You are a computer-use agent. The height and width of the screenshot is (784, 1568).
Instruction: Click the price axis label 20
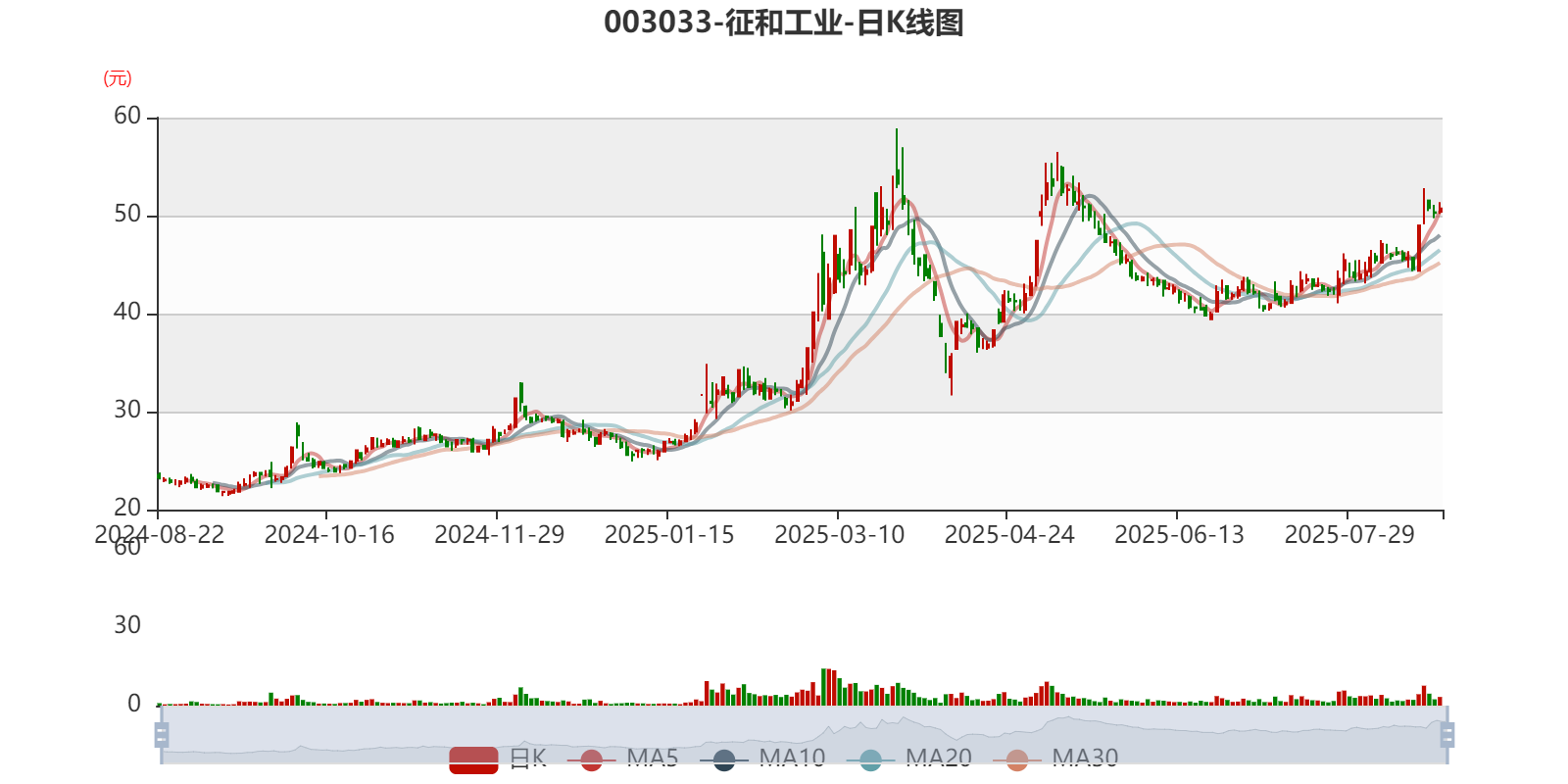click(127, 509)
